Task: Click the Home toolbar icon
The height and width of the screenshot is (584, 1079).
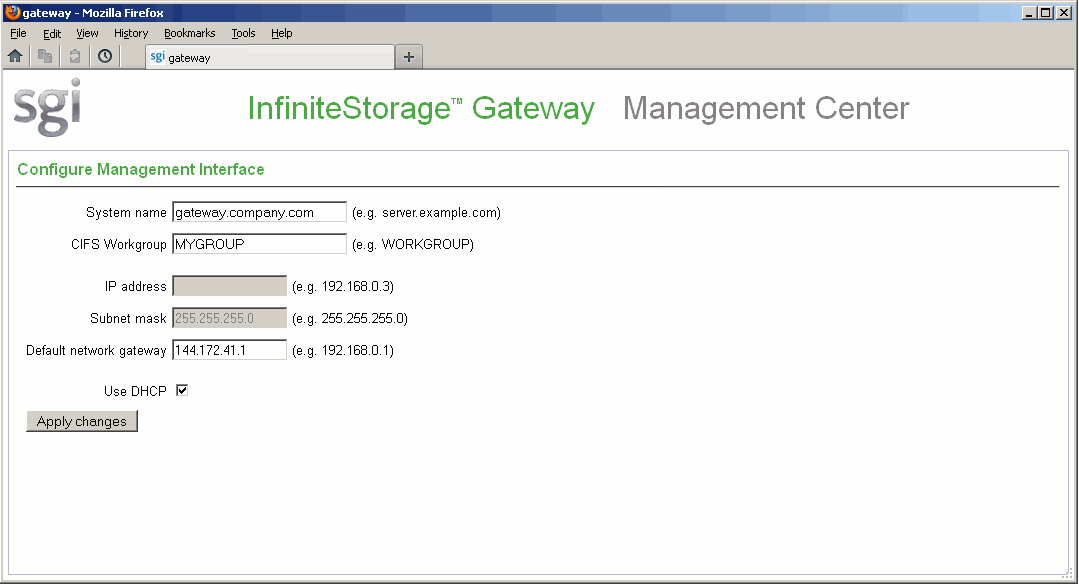Action: point(15,56)
